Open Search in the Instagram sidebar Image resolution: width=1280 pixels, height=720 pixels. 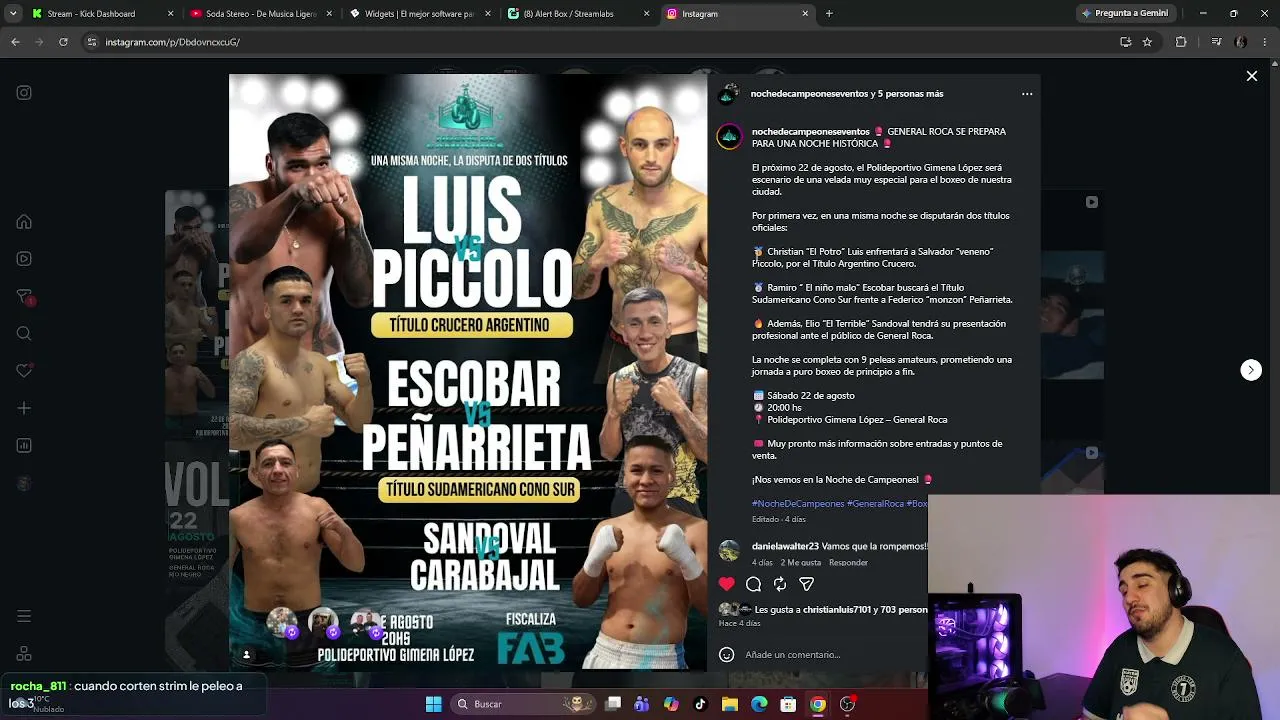(24, 334)
